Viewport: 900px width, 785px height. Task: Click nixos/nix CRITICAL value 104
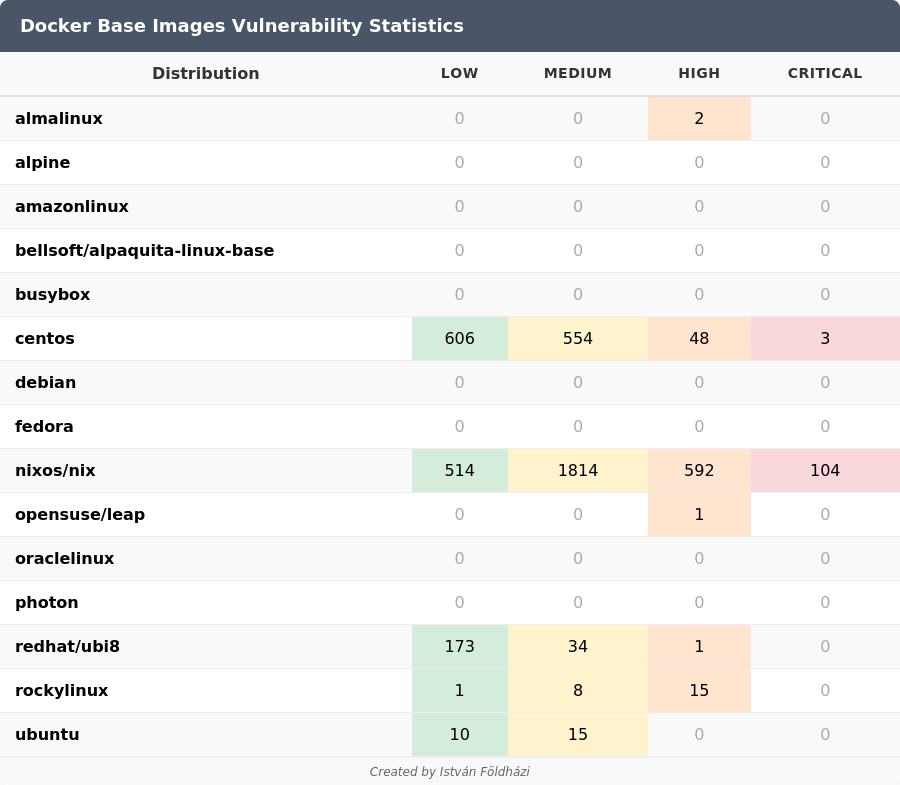tap(825, 471)
